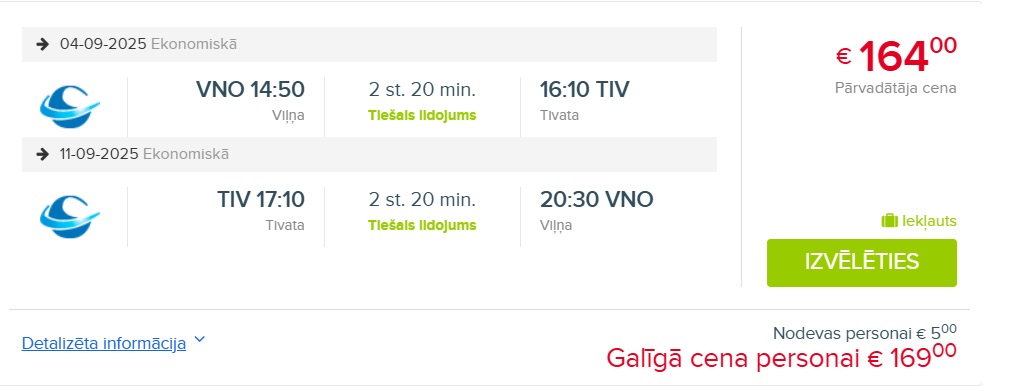Click the outbound Tiešais lidojums label

tap(422, 115)
